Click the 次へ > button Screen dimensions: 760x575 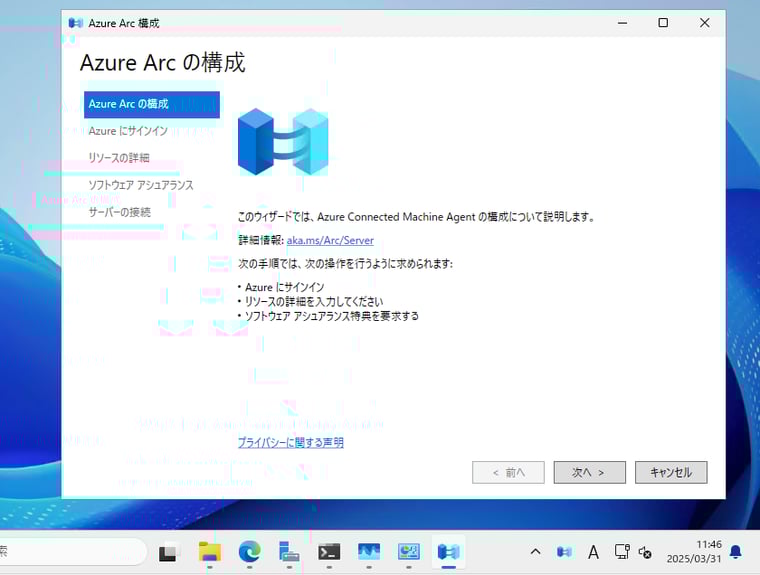pyautogui.click(x=589, y=472)
